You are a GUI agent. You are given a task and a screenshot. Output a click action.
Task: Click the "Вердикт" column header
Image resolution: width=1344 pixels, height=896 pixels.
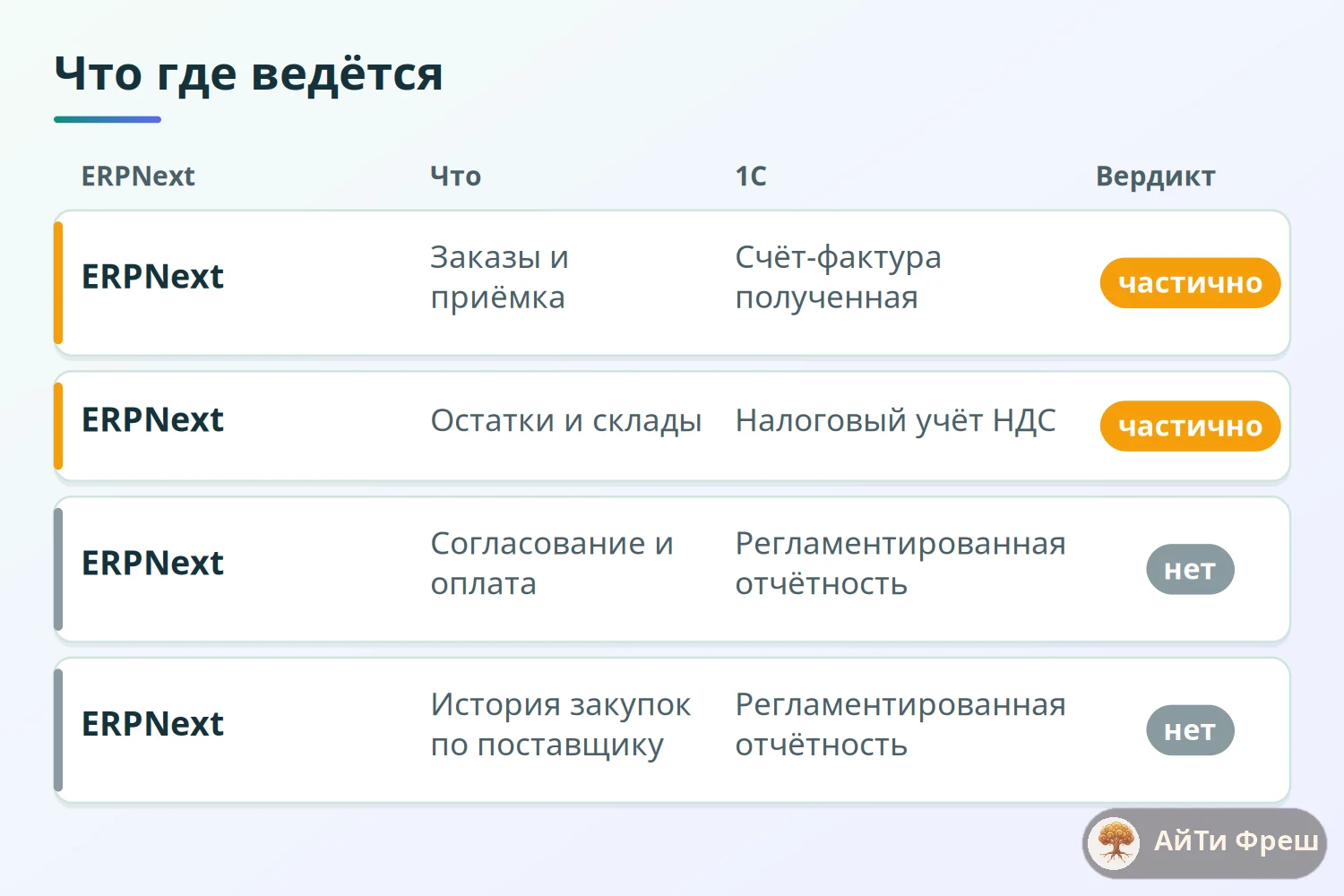coord(1156,177)
